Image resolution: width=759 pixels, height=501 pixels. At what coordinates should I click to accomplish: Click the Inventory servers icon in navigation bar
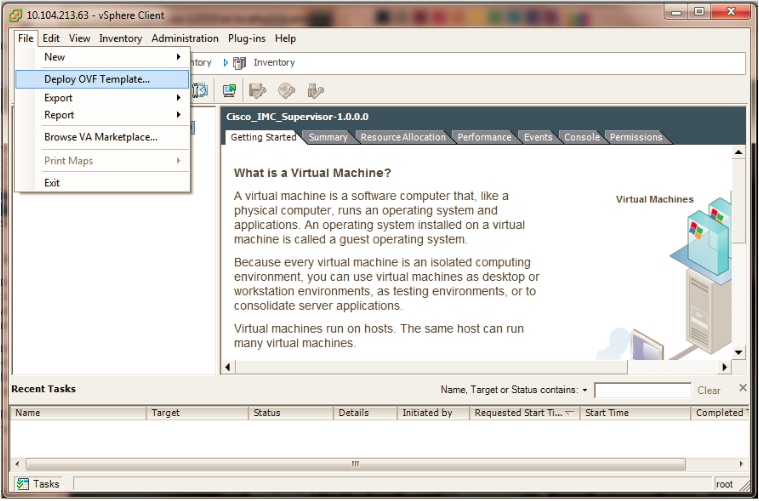pos(239,63)
